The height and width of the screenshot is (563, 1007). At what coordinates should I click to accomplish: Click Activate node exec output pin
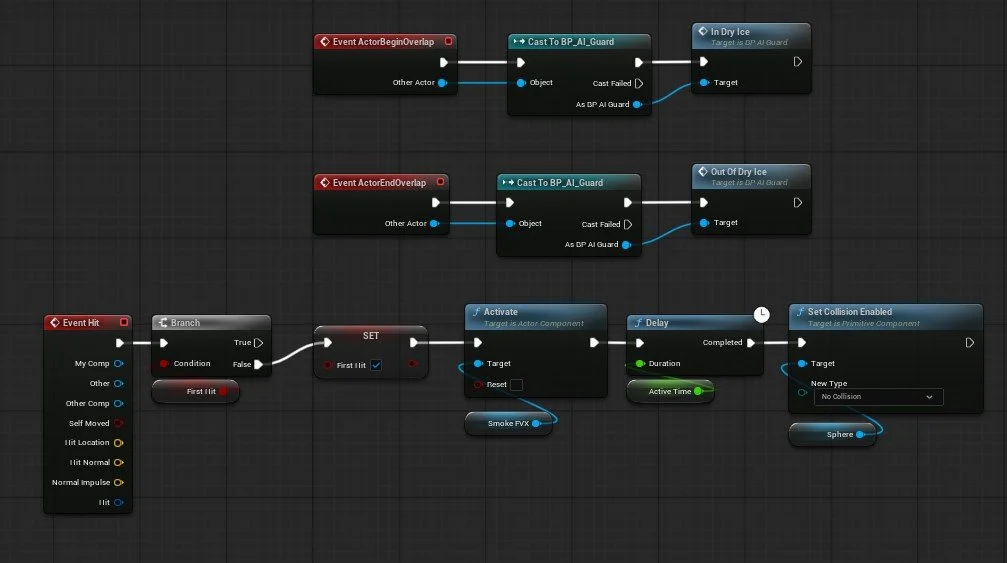click(594, 343)
